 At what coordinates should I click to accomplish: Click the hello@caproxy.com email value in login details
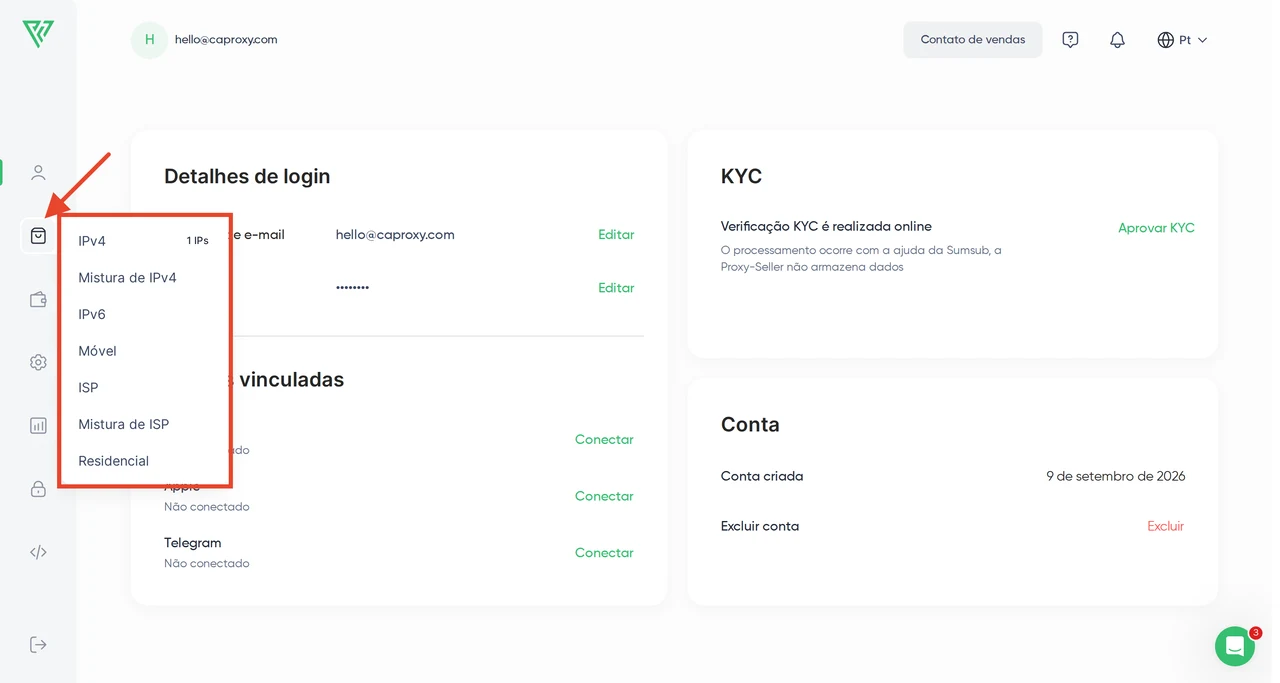click(395, 234)
